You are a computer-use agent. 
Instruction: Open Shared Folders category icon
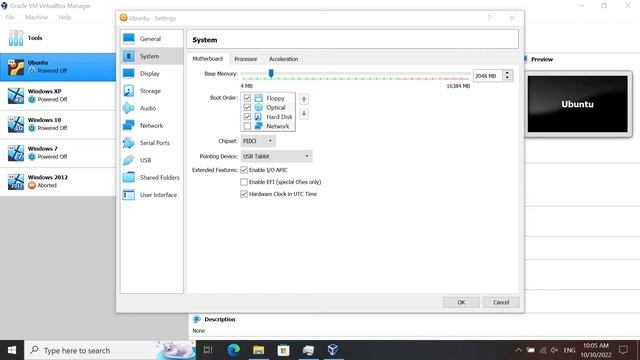click(x=129, y=178)
